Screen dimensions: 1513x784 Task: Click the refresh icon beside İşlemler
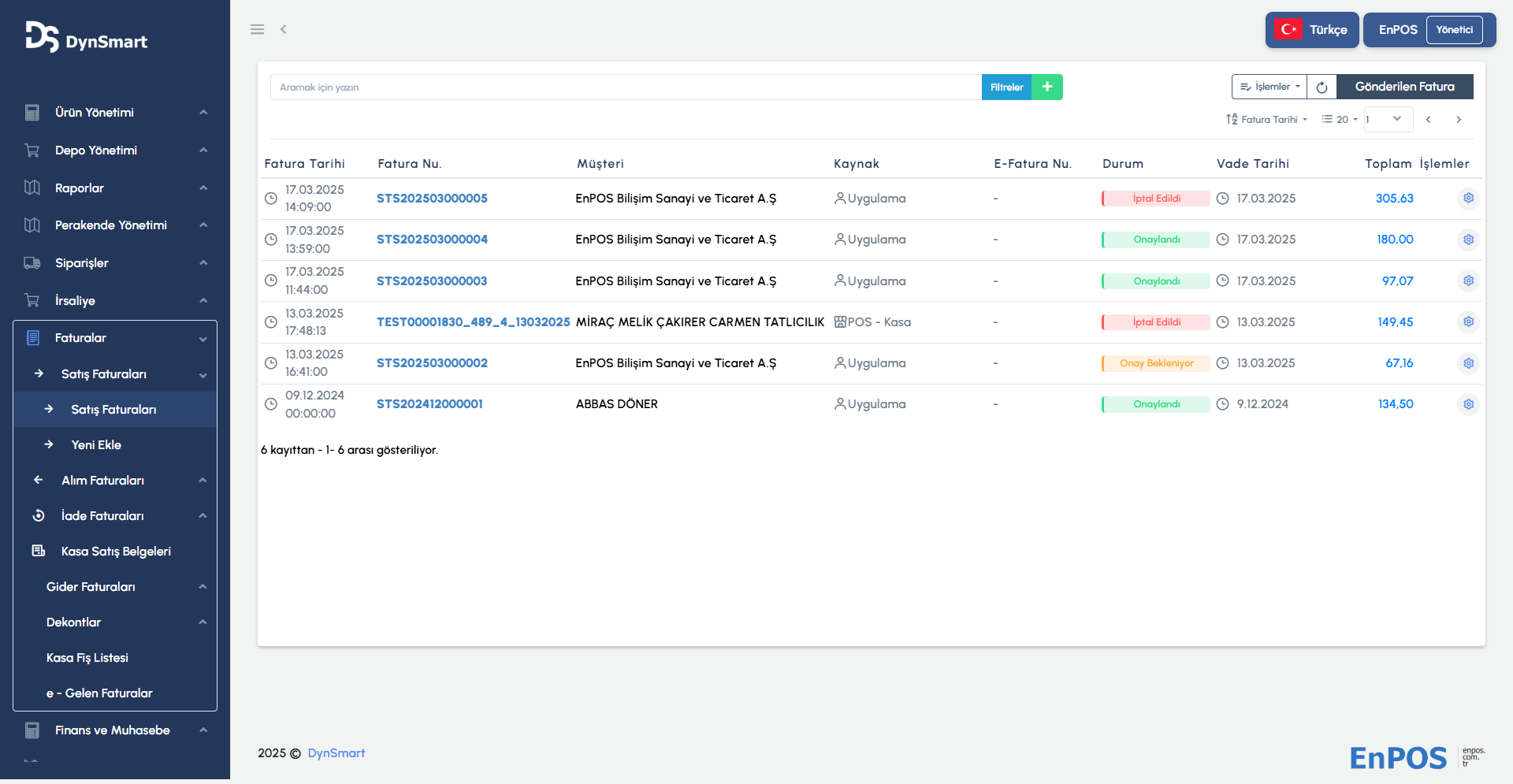pyautogui.click(x=1322, y=87)
